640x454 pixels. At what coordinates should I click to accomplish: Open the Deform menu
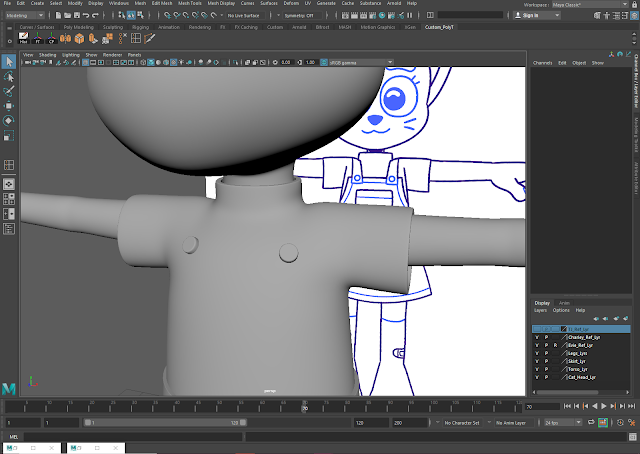coord(291,3)
